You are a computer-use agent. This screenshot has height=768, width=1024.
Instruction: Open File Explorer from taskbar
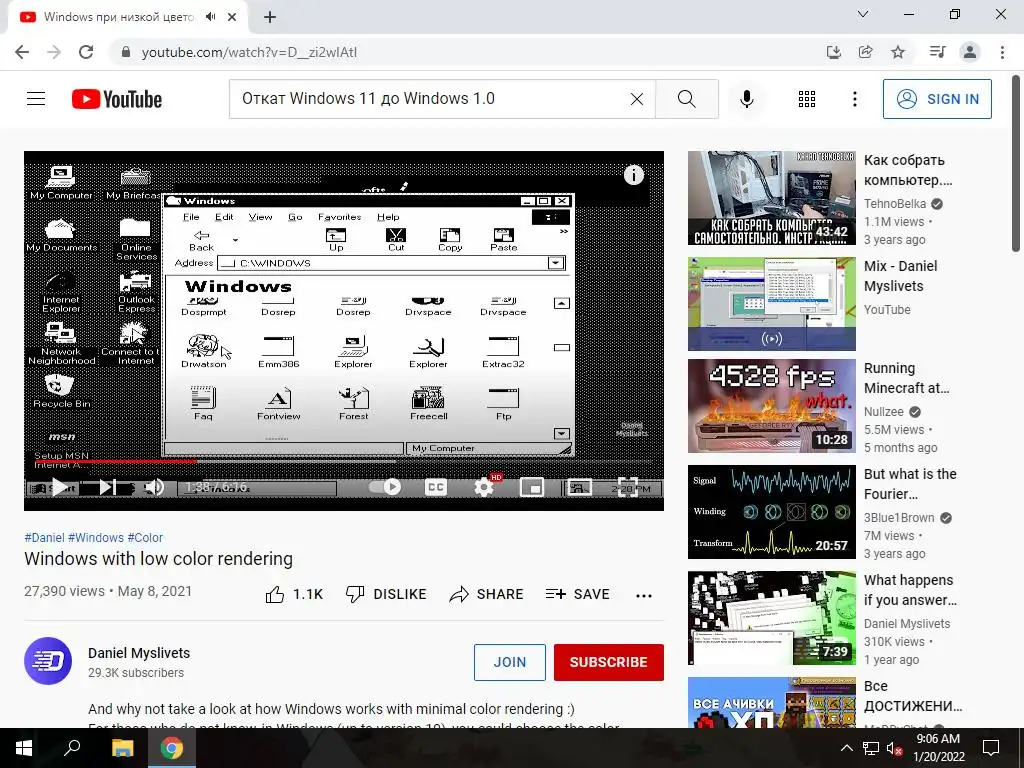click(122, 748)
